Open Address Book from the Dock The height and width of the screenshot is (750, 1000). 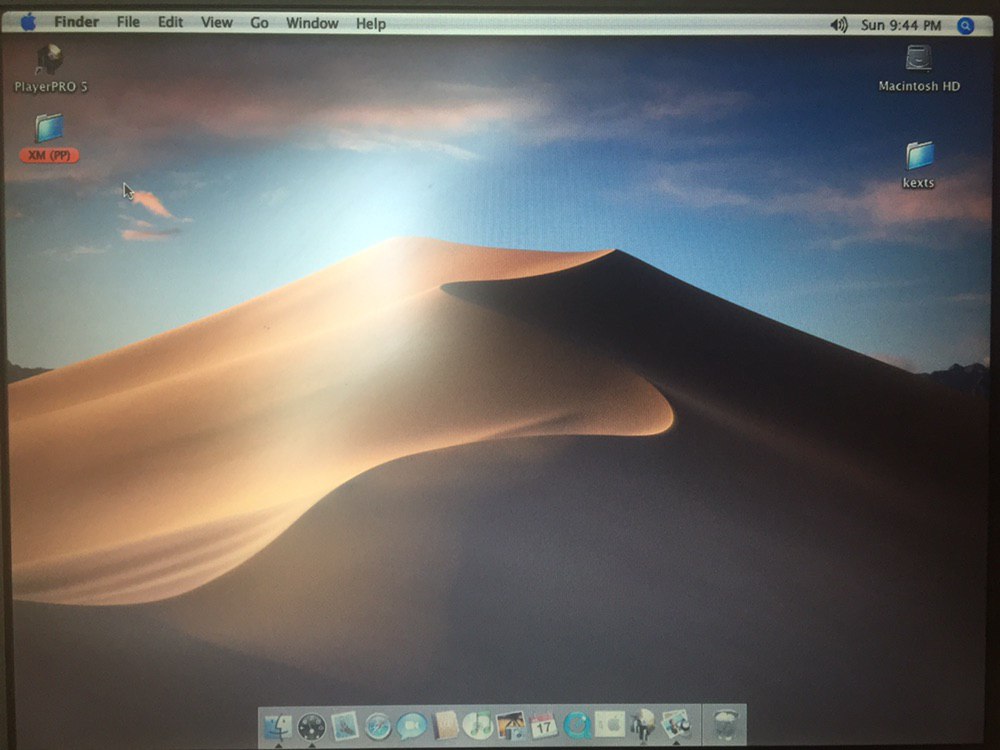click(x=445, y=726)
